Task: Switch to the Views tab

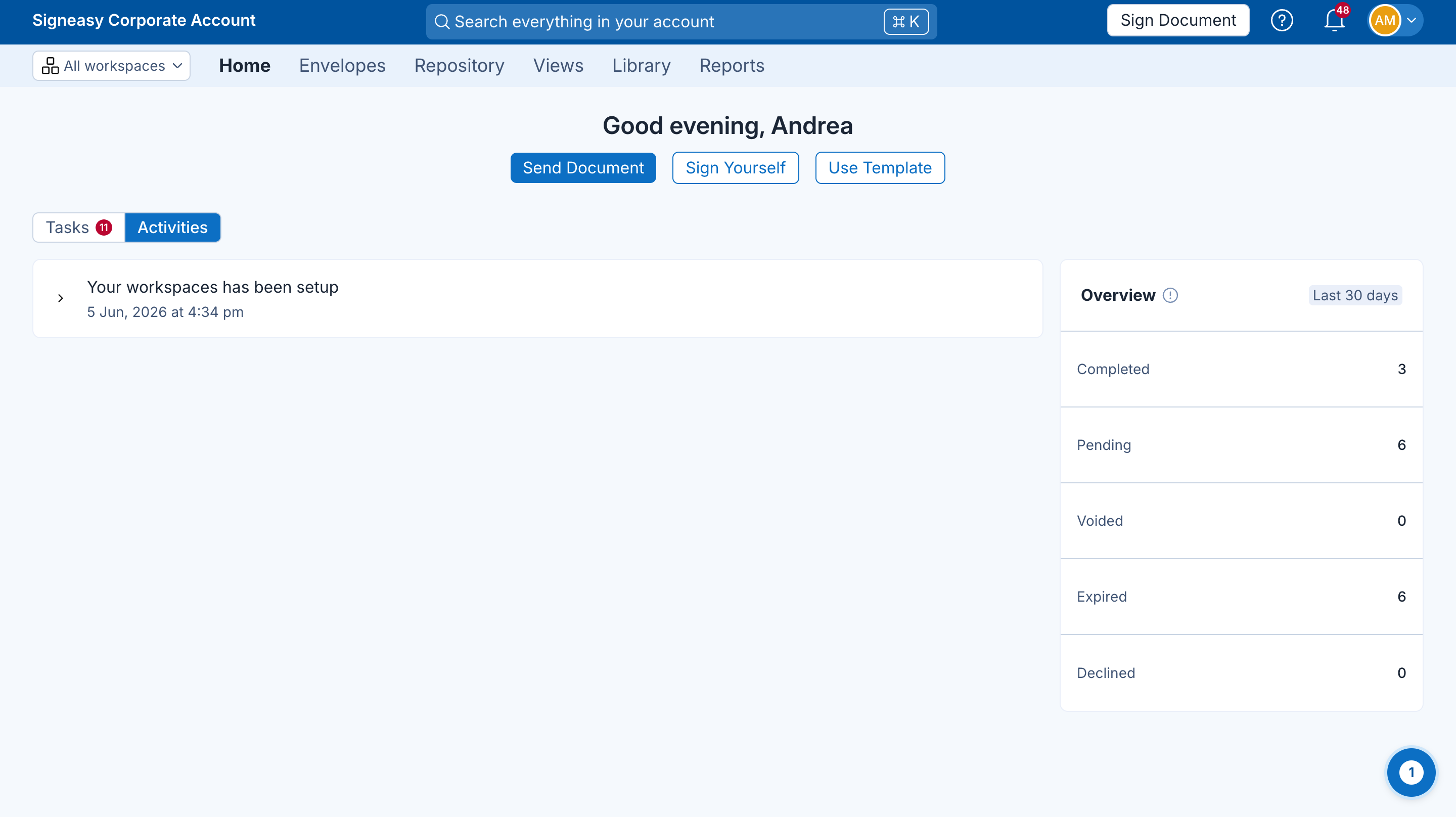Action: click(558, 66)
